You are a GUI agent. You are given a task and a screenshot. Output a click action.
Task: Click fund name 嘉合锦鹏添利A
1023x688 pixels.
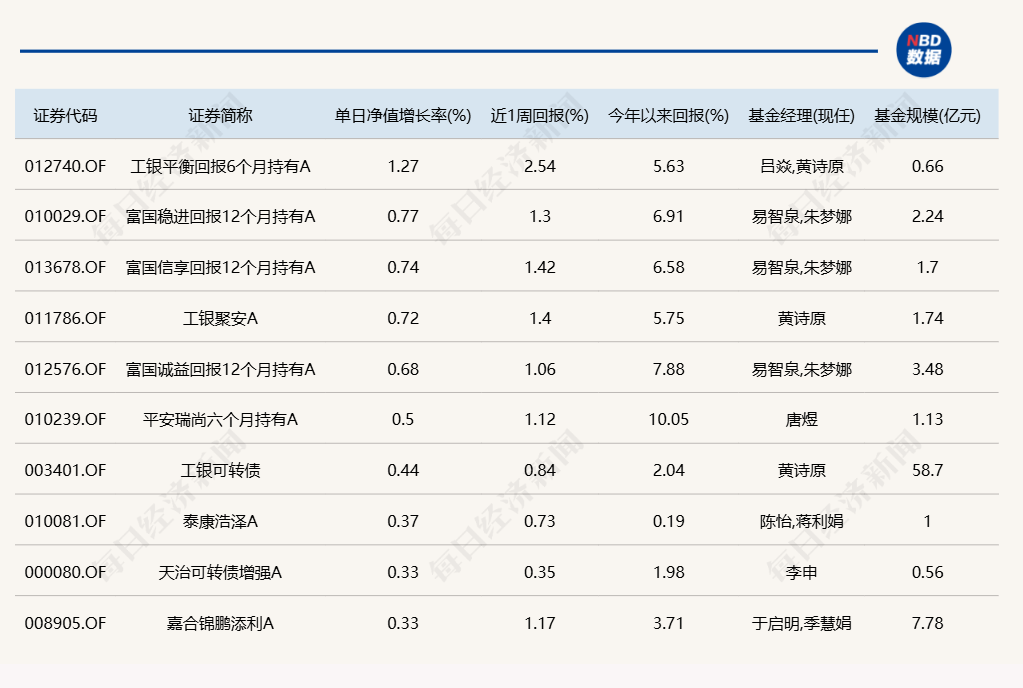coord(221,623)
